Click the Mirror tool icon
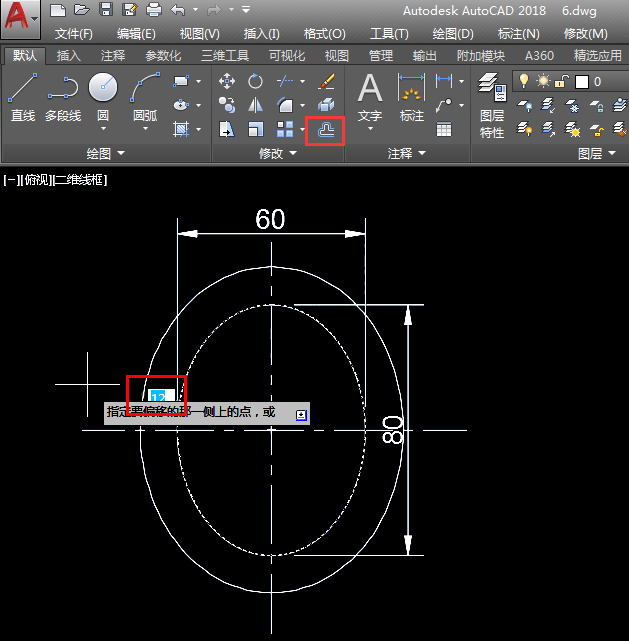This screenshot has width=629, height=641. (x=255, y=105)
